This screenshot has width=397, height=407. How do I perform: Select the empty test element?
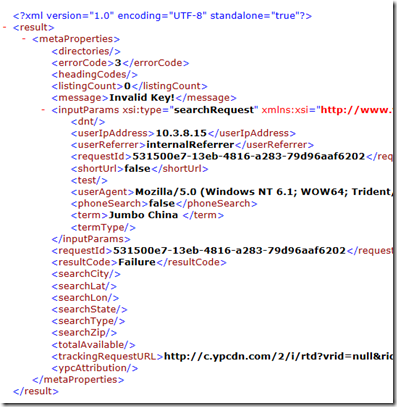[x=89, y=180]
